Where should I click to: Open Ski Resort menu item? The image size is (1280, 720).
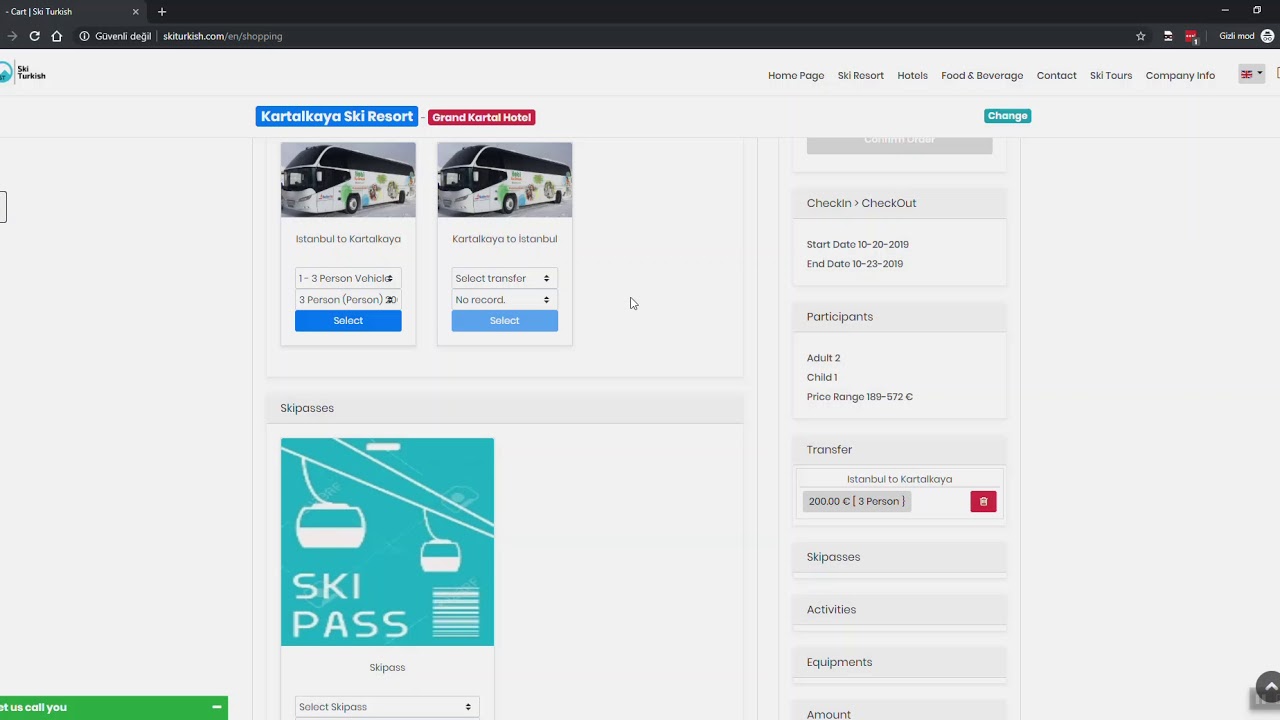point(860,75)
